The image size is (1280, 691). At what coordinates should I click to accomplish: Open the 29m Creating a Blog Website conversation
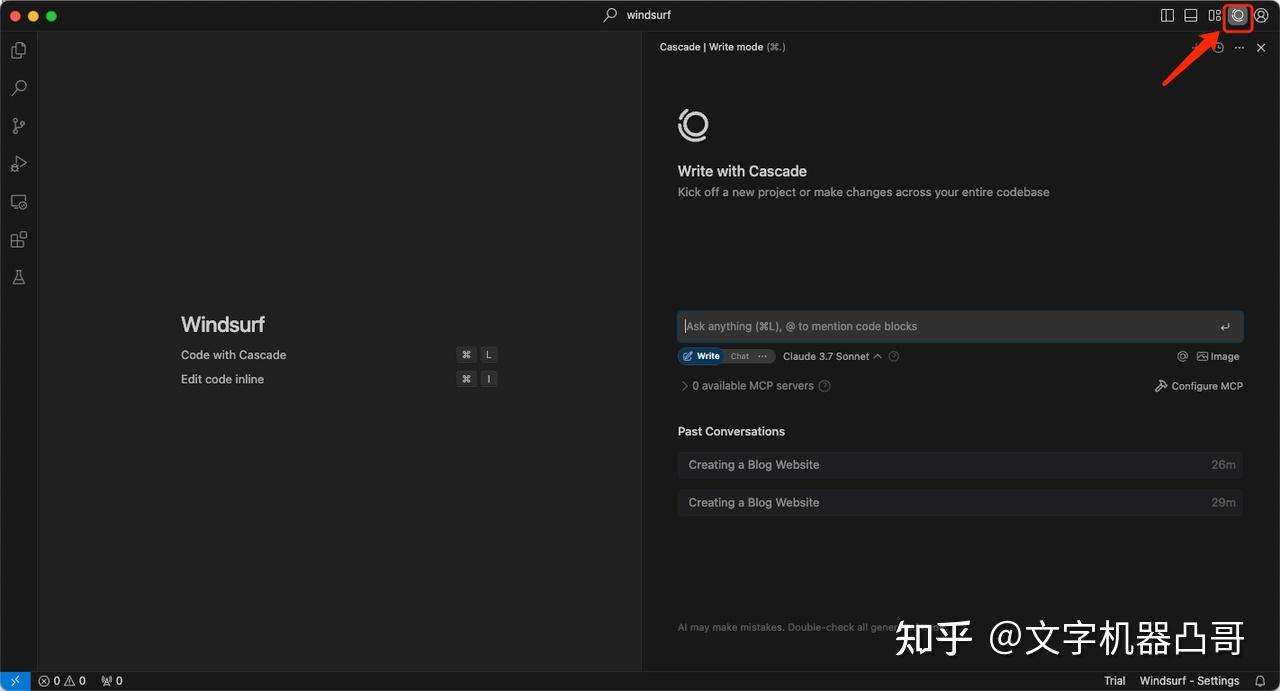pyautogui.click(x=960, y=503)
